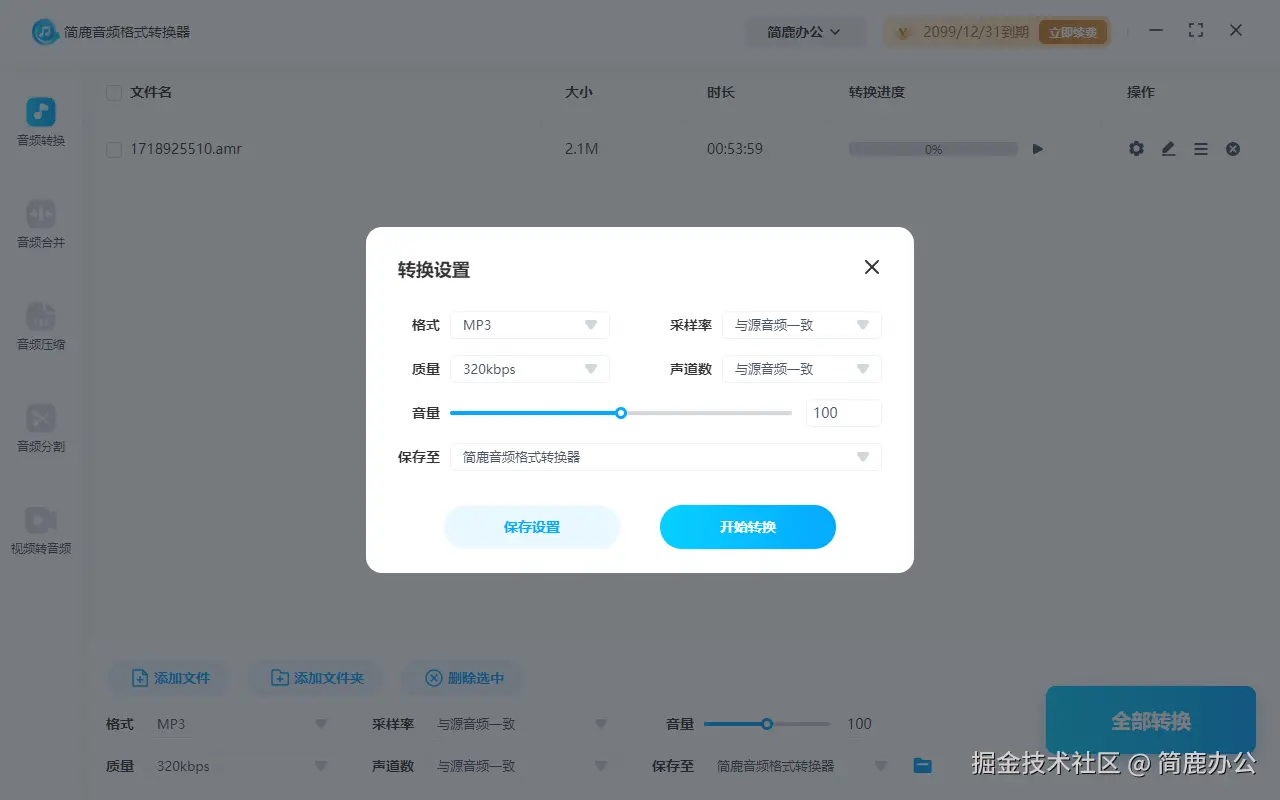The width and height of the screenshot is (1280, 800).
Task: Open the 质量 320kbps dropdown in dialog
Action: coord(530,369)
